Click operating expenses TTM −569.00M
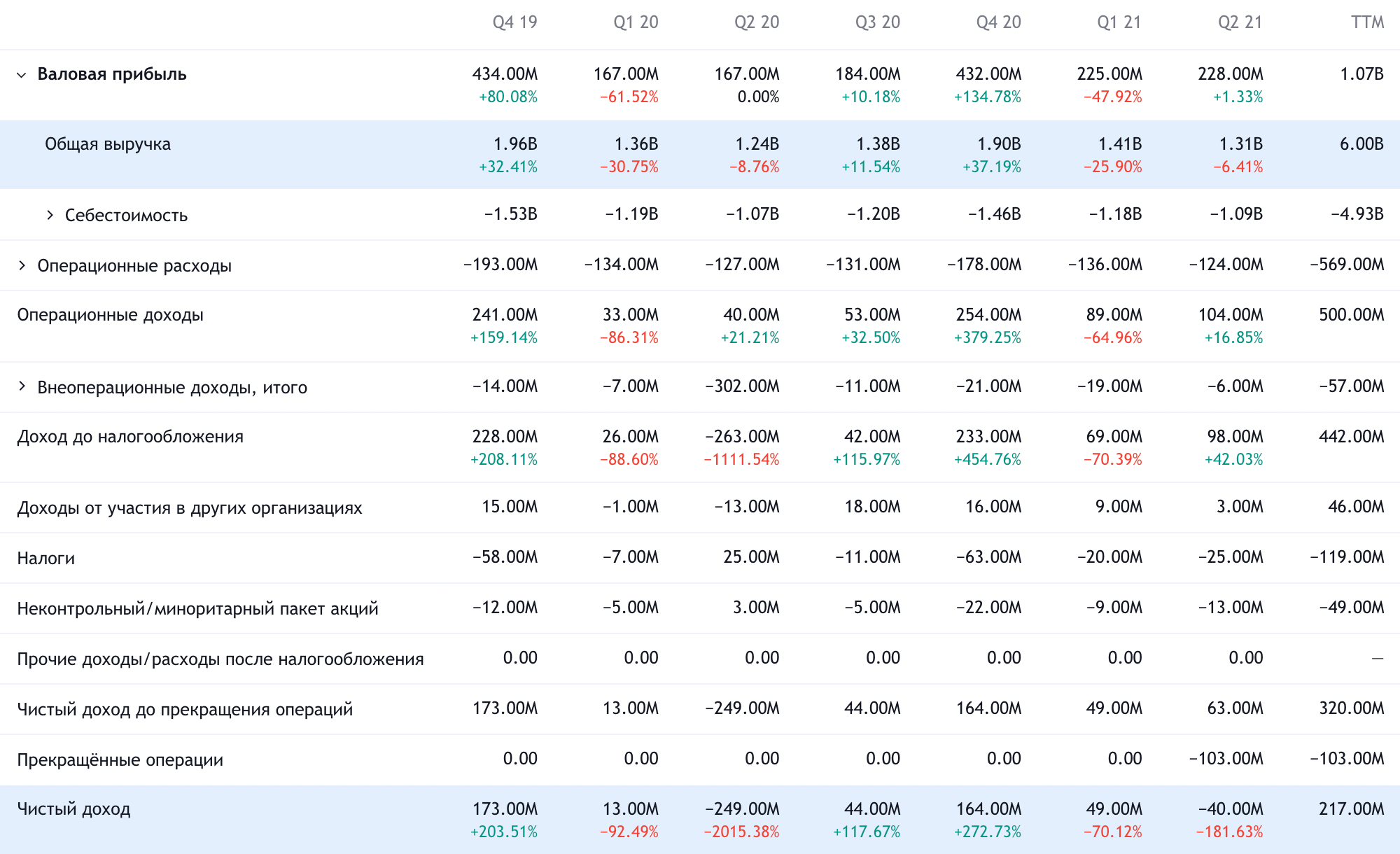The image size is (1400, 854). tap(1347, 265)
